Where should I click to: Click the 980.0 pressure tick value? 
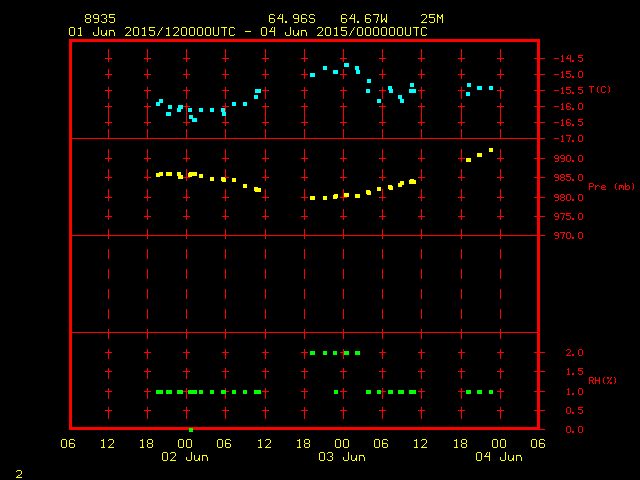pyautogui.click(x=569, y=198)
